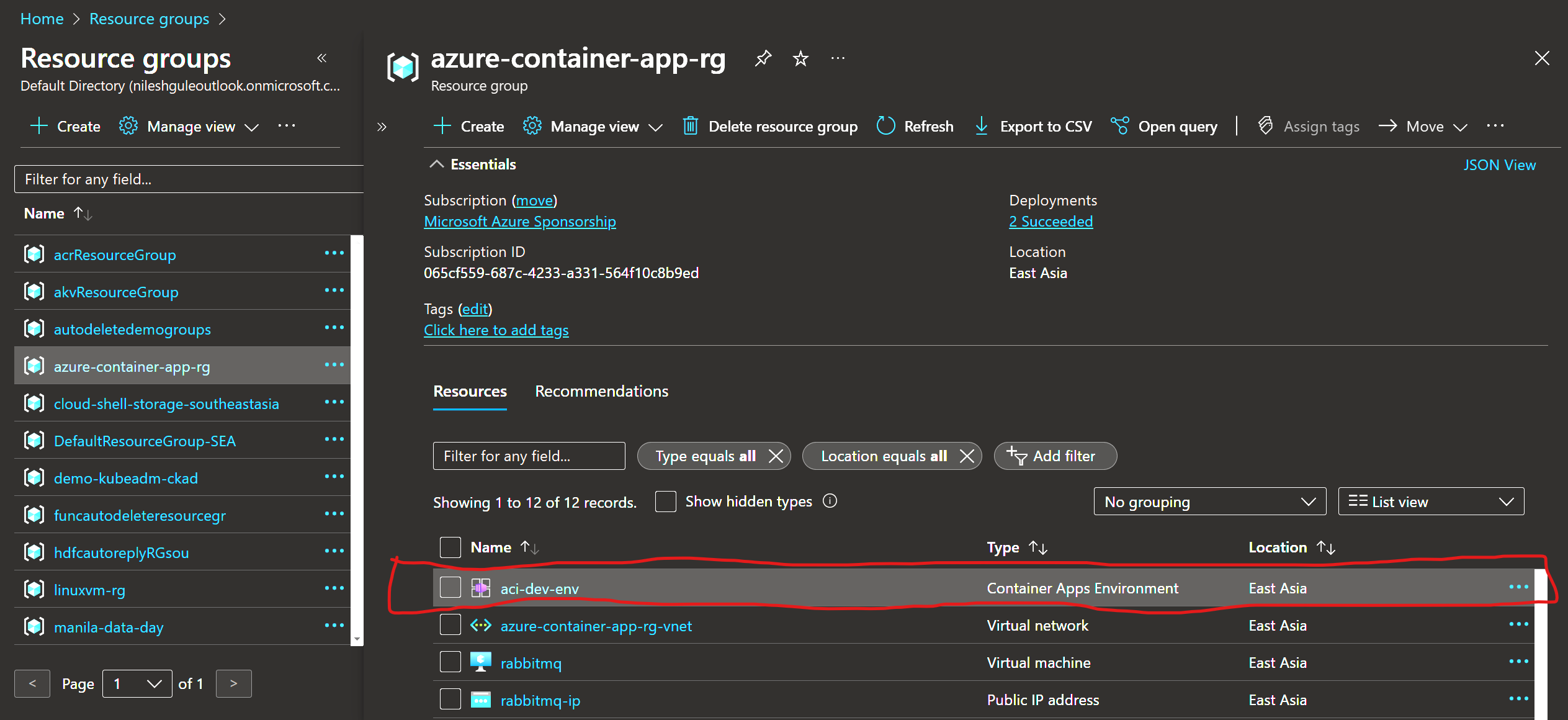Screen dimensions: 1568x720
Task: Open context menu for aci-dev-env resource
Action: [x=1518, y=587]
